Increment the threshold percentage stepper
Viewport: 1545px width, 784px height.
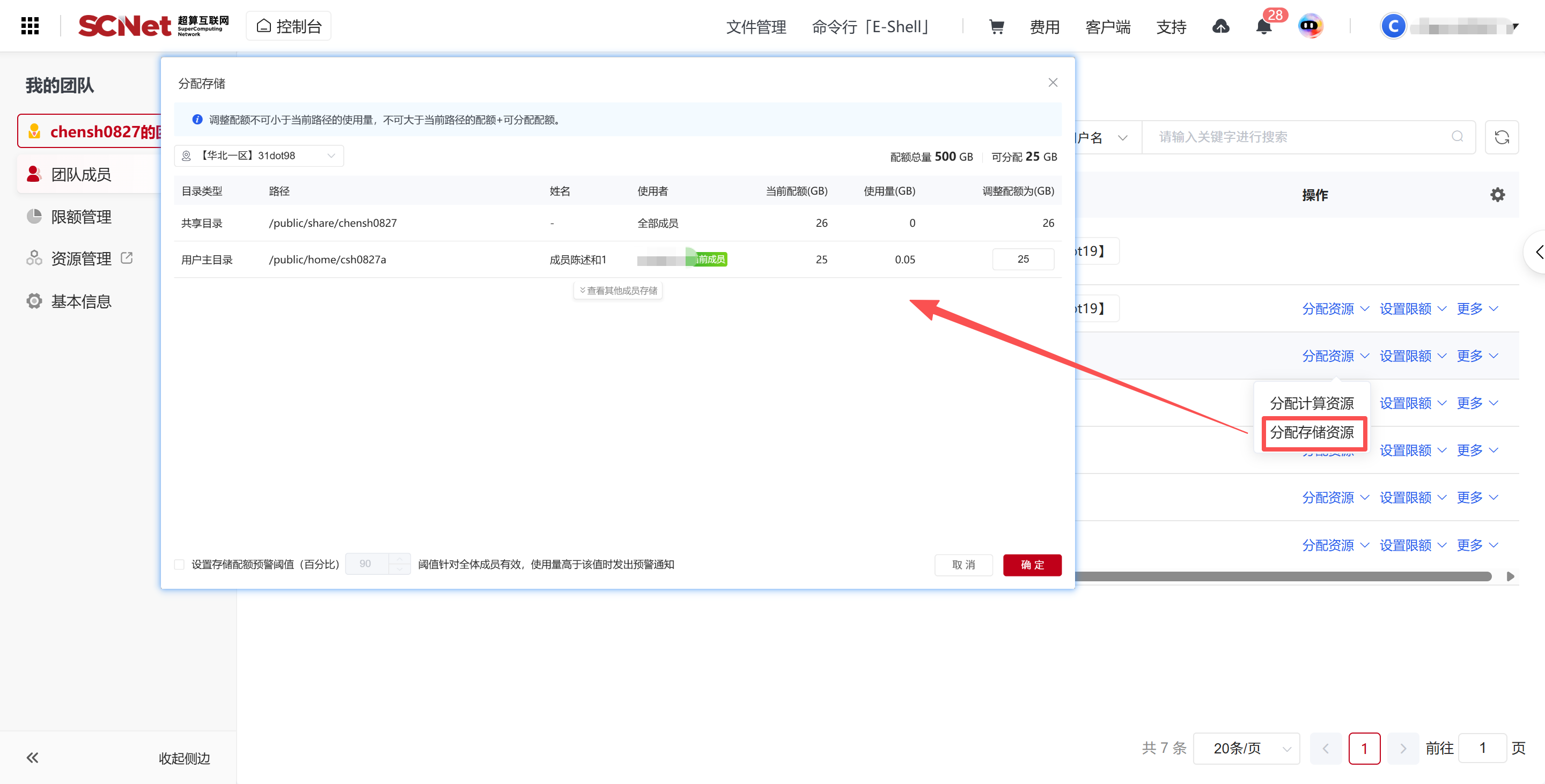pyautogui.click(x=400, y=559)
